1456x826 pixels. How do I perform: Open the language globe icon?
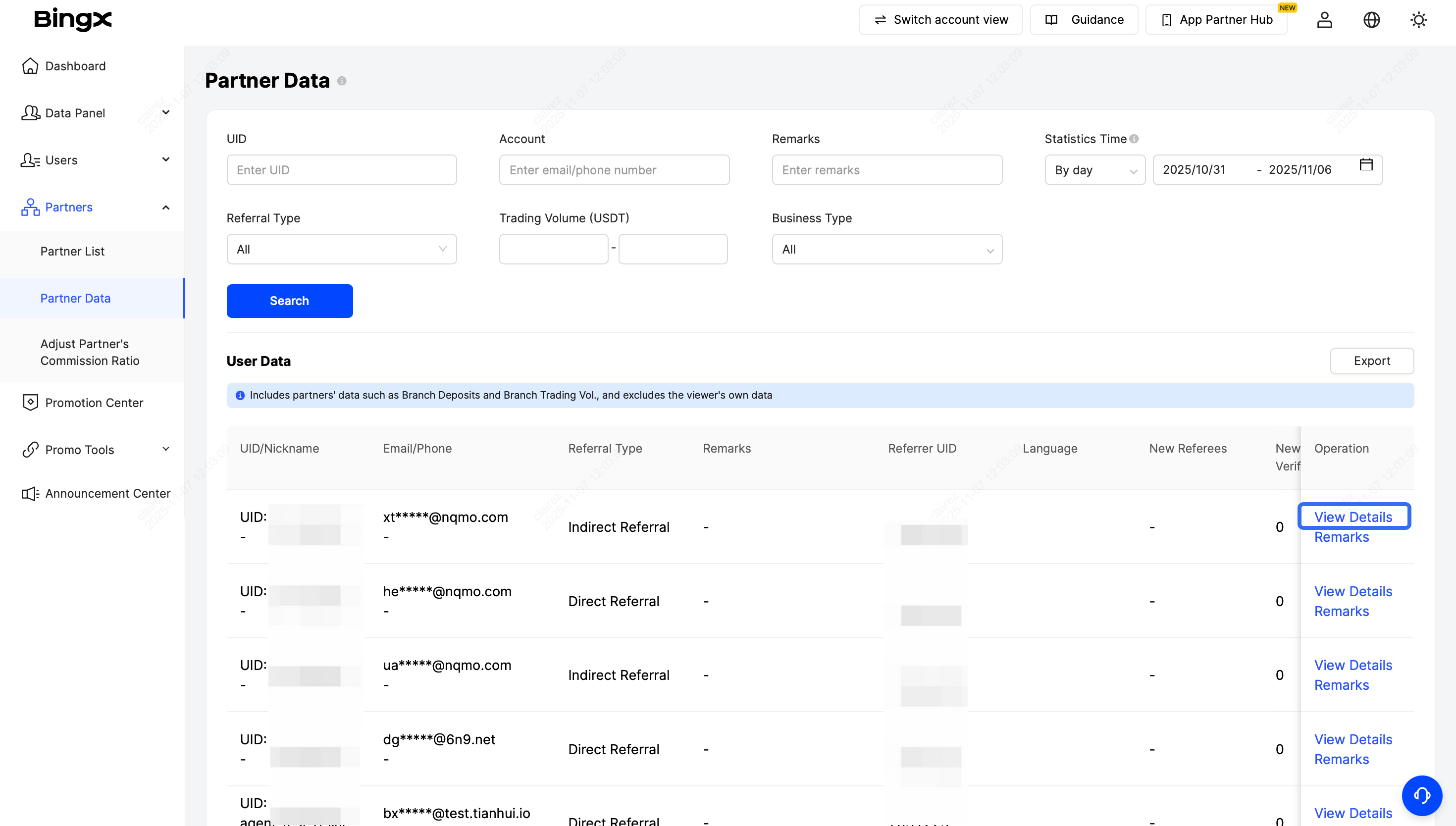coord(1371,20)
